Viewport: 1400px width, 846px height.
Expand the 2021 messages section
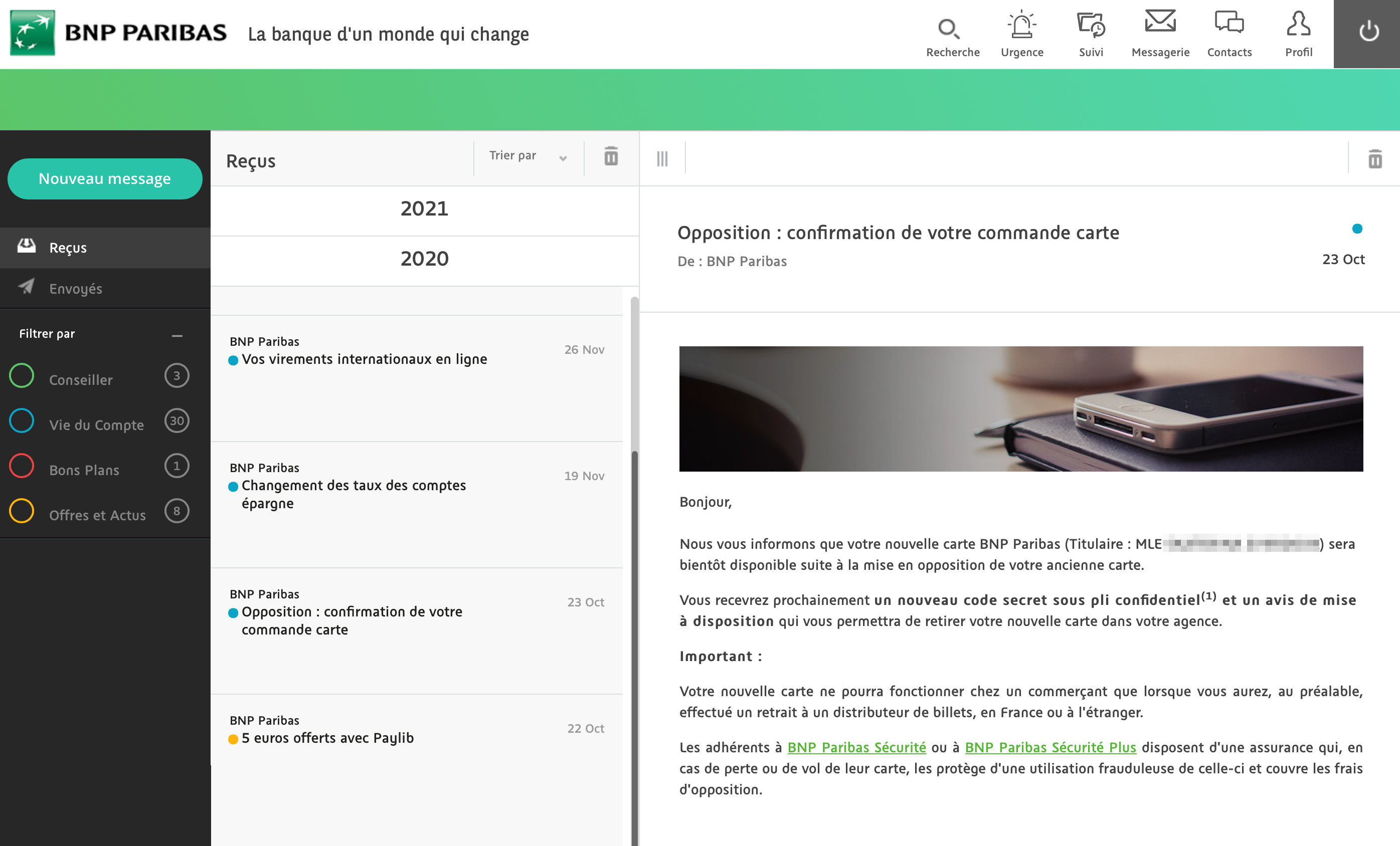424,209
